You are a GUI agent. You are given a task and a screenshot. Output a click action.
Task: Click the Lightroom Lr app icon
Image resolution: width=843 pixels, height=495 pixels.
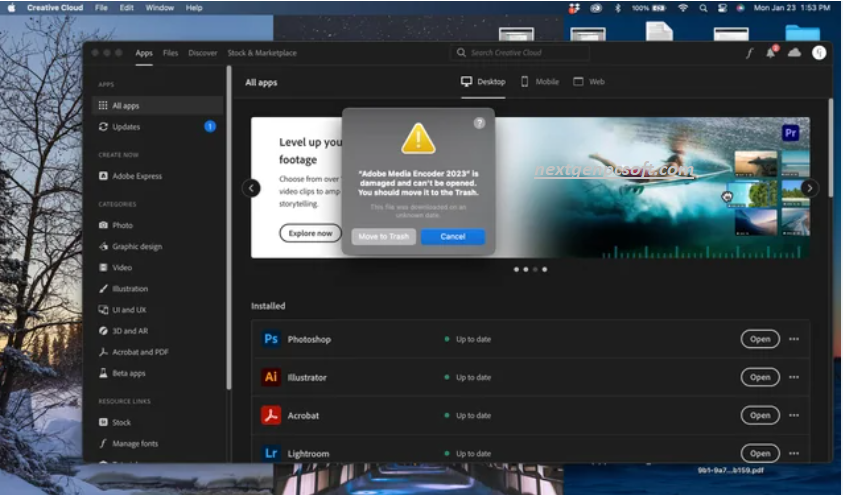point(271,454)
